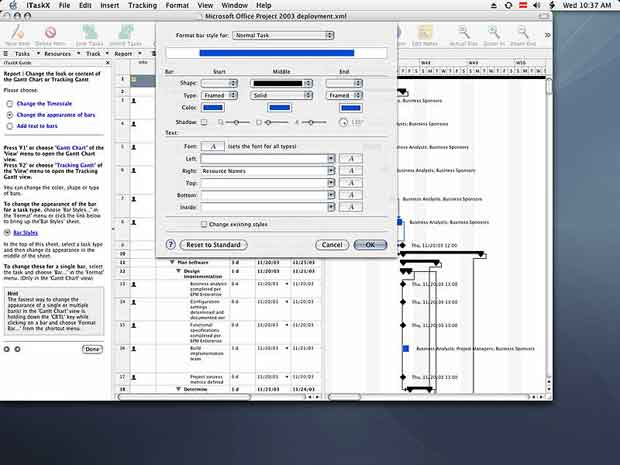Viewport: 620px width, 465px height.
Task: Collapse the Plan Software task group
Action: tap(172, 262)
